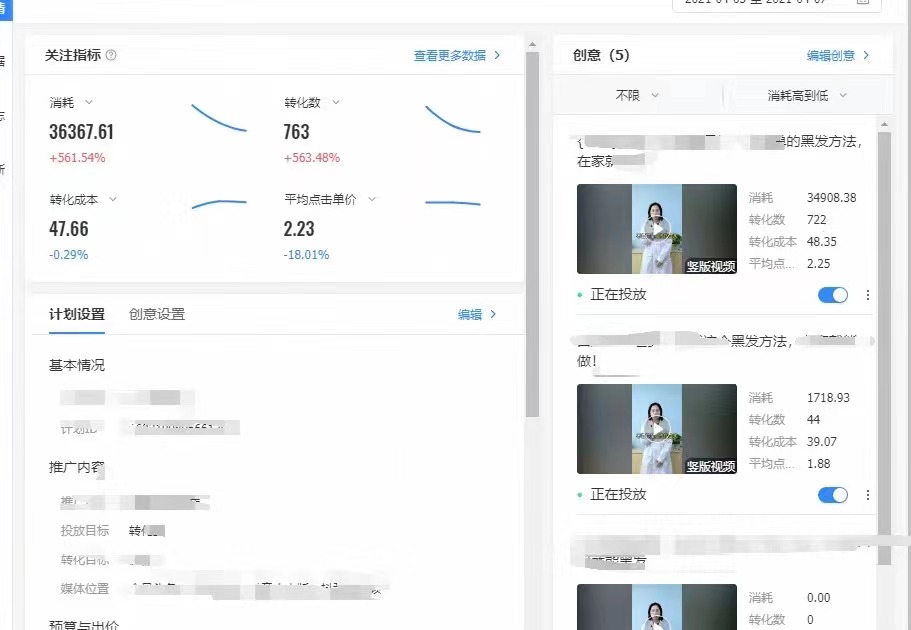Open more options for creative with 722 conversions
911x630 pixels.
[x=867, y=295]
